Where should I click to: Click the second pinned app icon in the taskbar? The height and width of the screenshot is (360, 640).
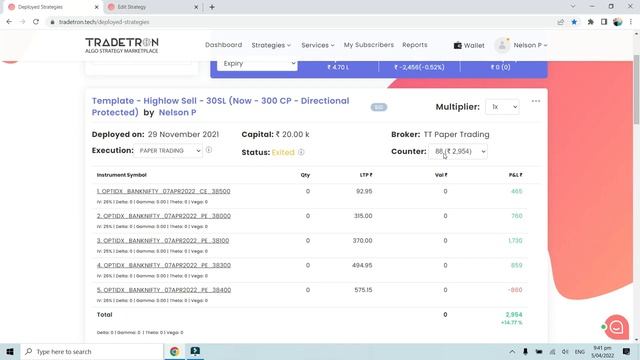click(x=195, y=351)
